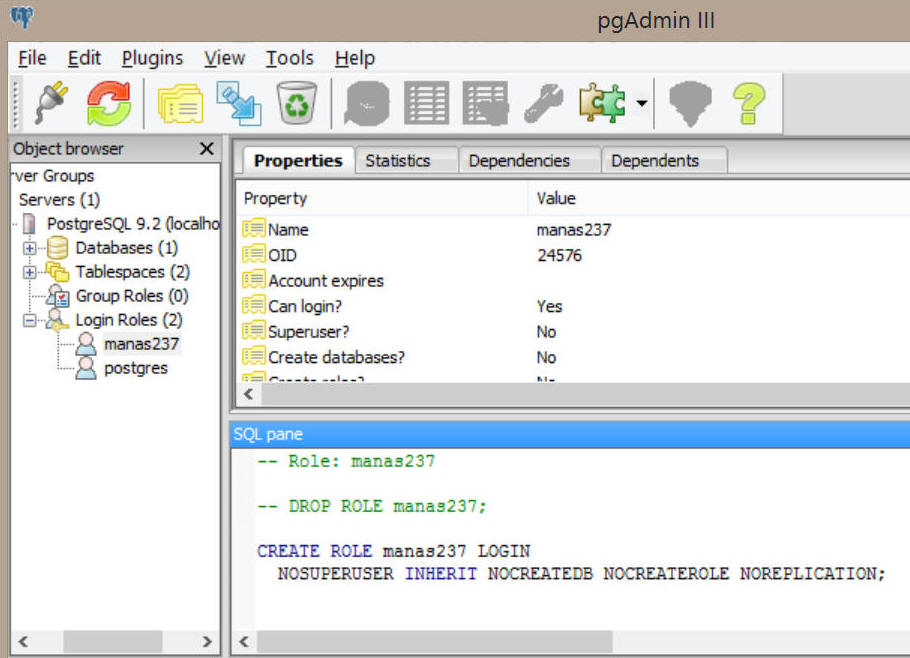910x658 pixels.
Task: Click the CREATE ROLE statement line
Action: [x=393, y=551]
